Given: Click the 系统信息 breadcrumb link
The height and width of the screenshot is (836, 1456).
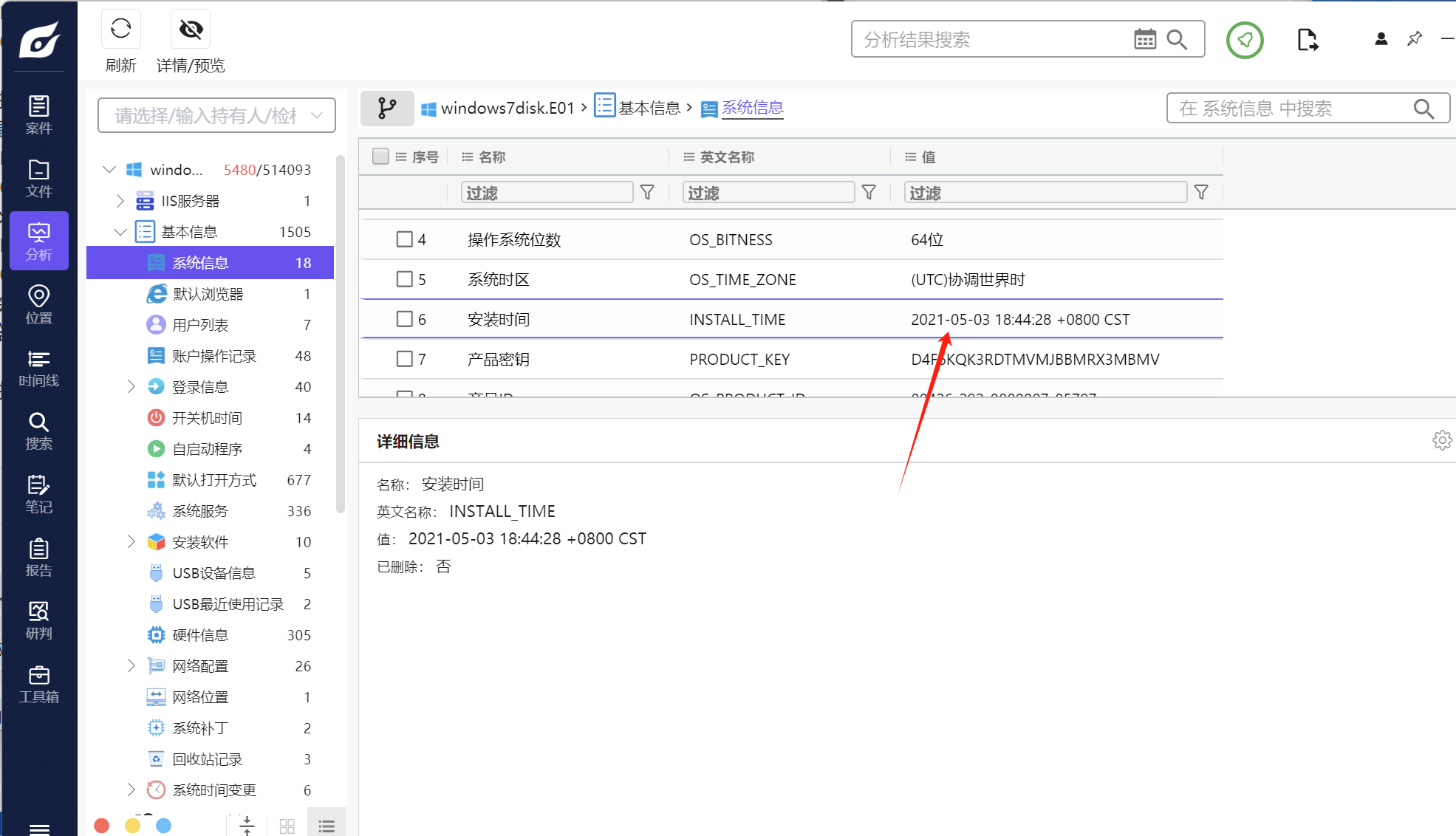Looking at the screenshot, I should coord(752,109).
